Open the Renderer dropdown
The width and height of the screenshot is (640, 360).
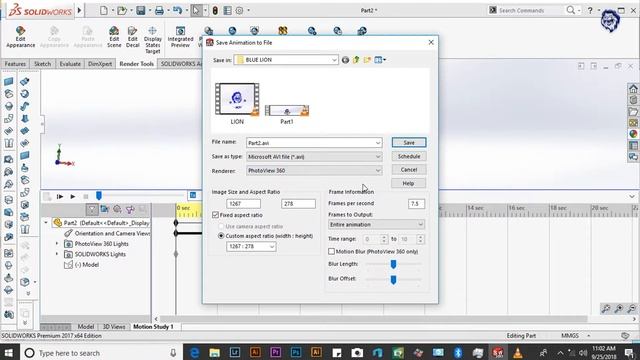378,171
